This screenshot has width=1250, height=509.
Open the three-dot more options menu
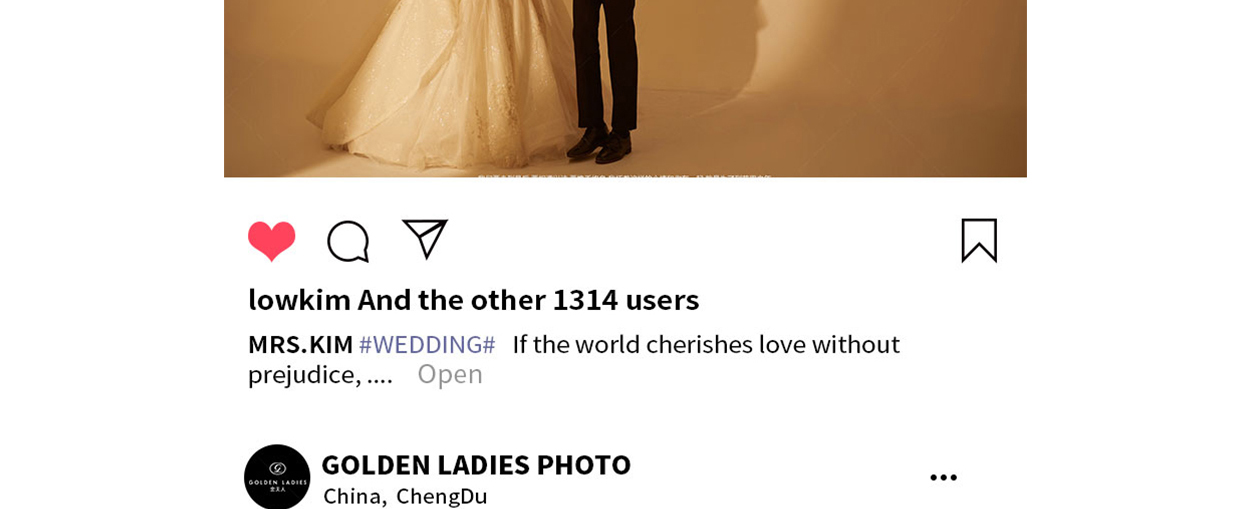(943, 478)
